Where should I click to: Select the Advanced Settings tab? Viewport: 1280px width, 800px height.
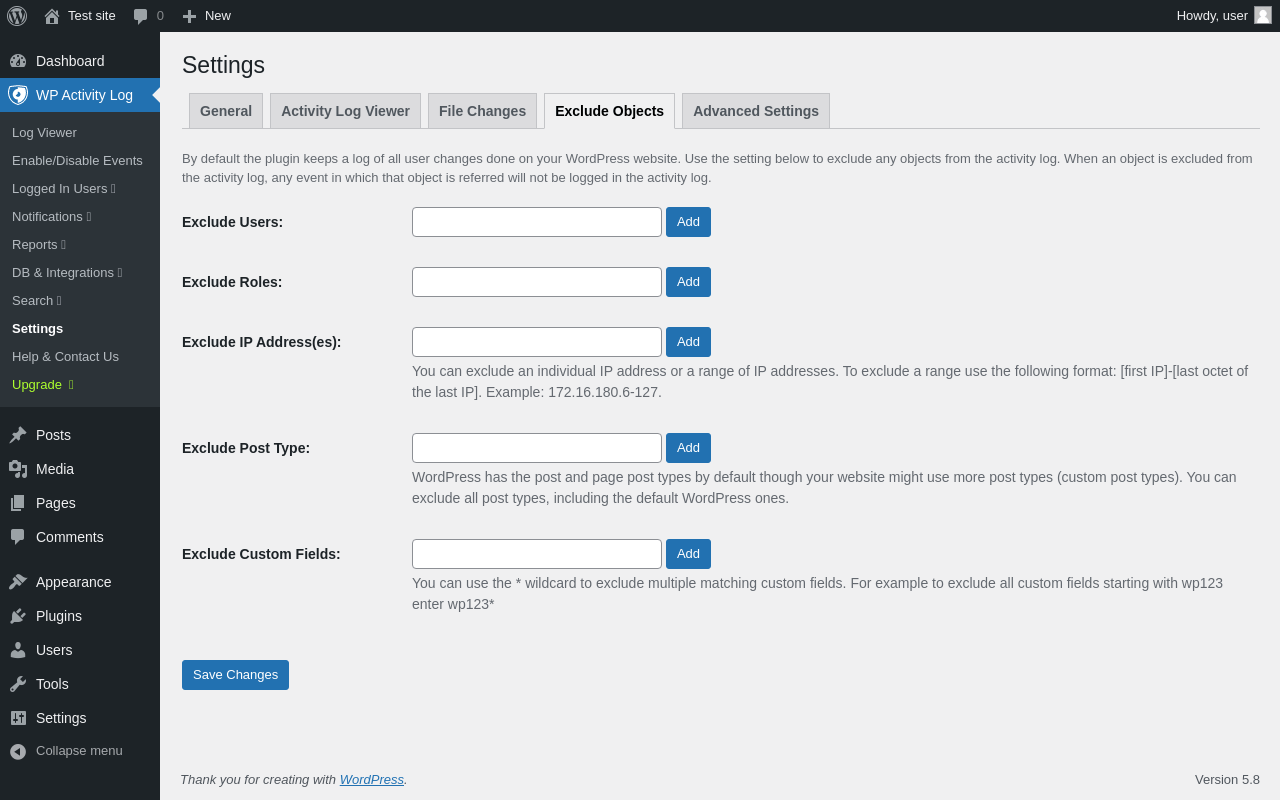click(756, 111)
